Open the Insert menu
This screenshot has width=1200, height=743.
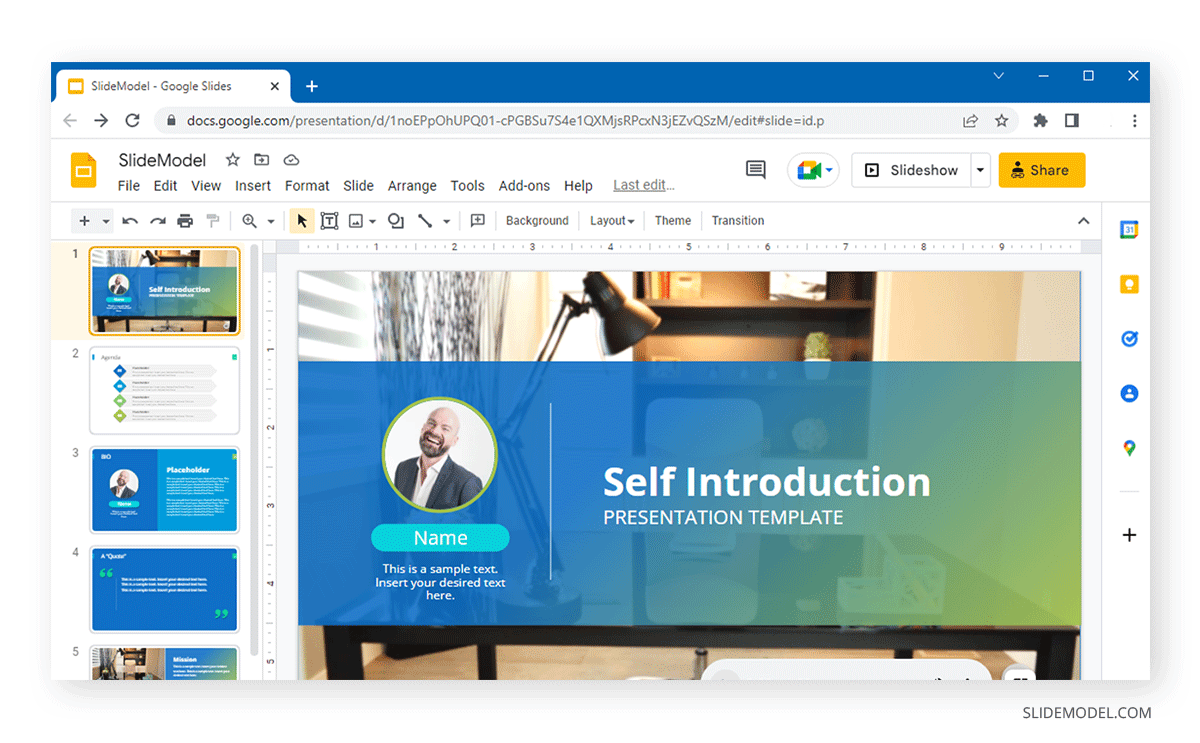click(x=253, y=185)
